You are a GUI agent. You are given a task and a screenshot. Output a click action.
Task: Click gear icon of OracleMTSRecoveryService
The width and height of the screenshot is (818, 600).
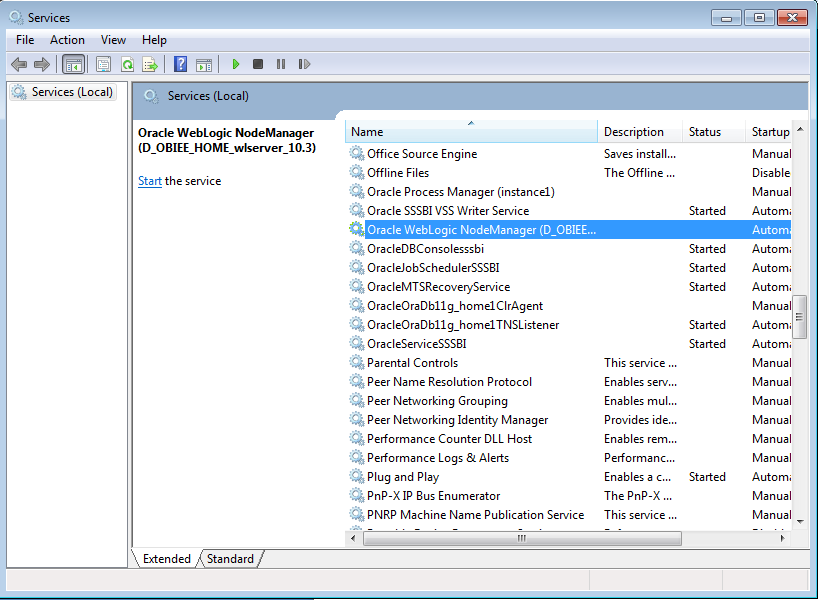click(x=357, y=286)
